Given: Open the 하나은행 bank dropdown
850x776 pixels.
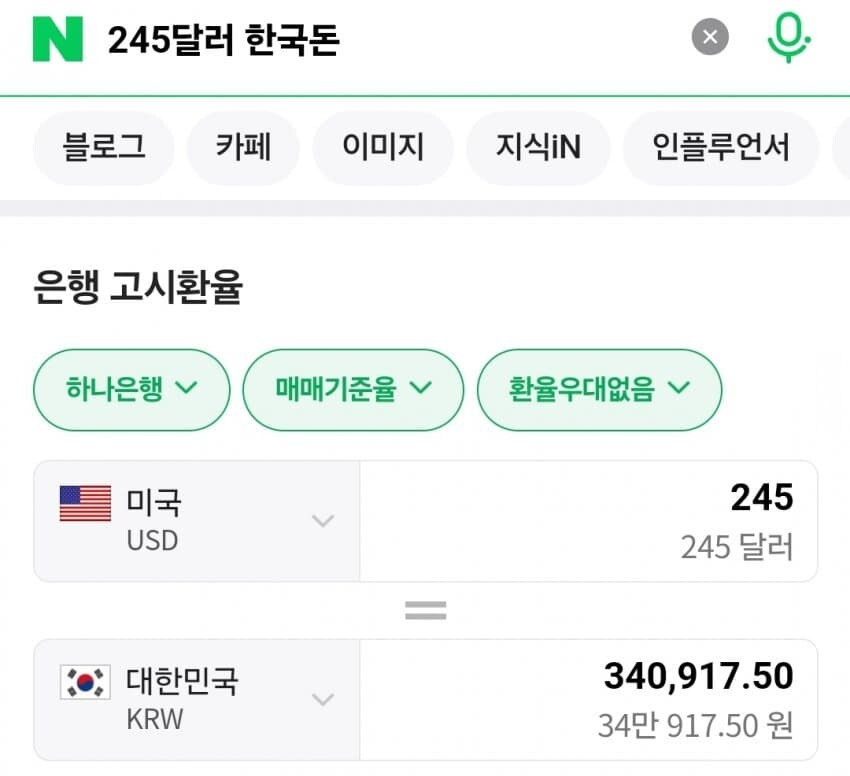Looking at the screenshot, I should coord(132,389).
